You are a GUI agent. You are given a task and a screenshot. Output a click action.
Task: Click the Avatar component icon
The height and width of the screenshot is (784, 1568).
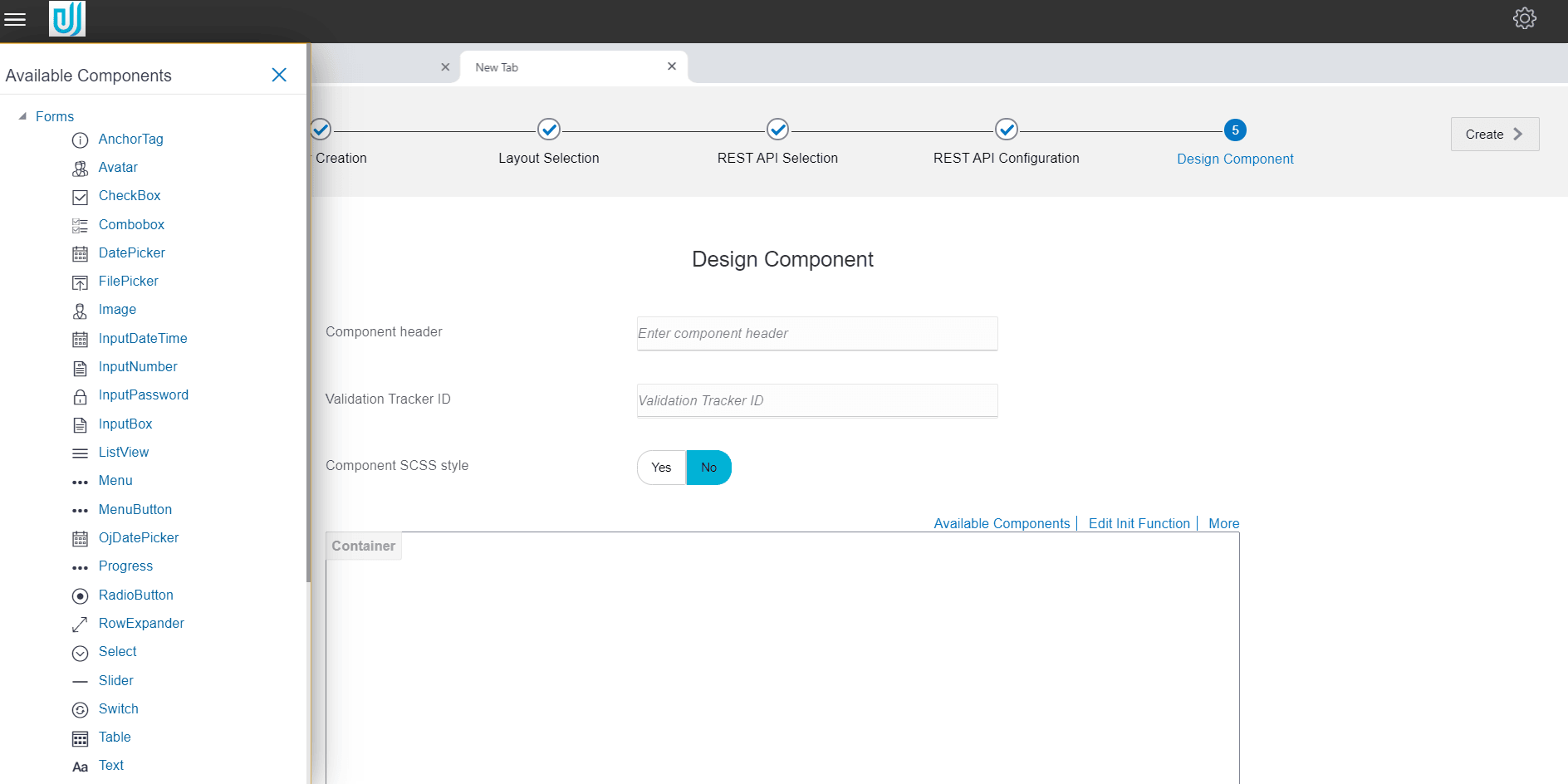click(80, 169)
